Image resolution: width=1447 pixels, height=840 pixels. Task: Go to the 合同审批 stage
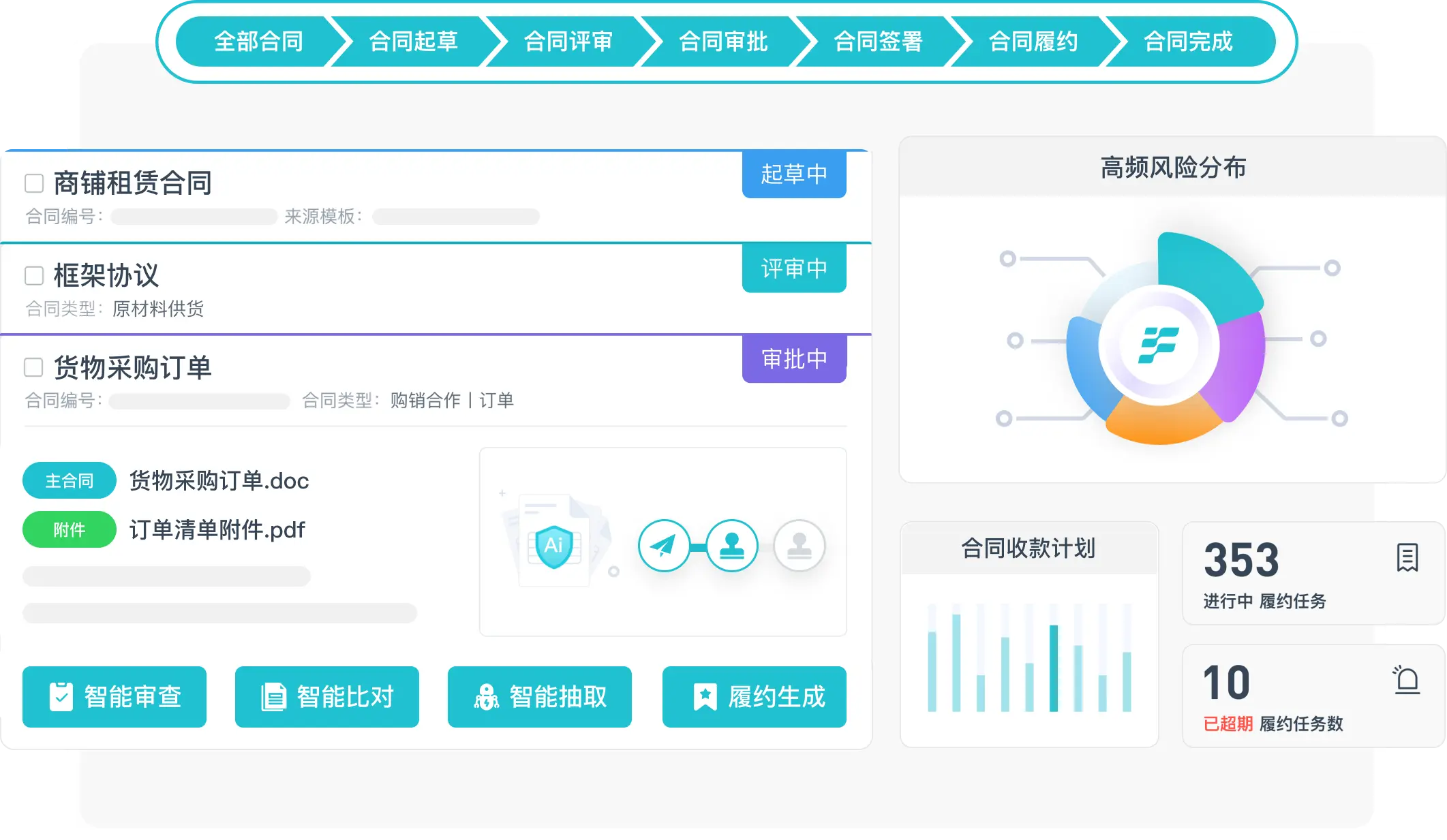pyautogui.click(x=723, y=42)
